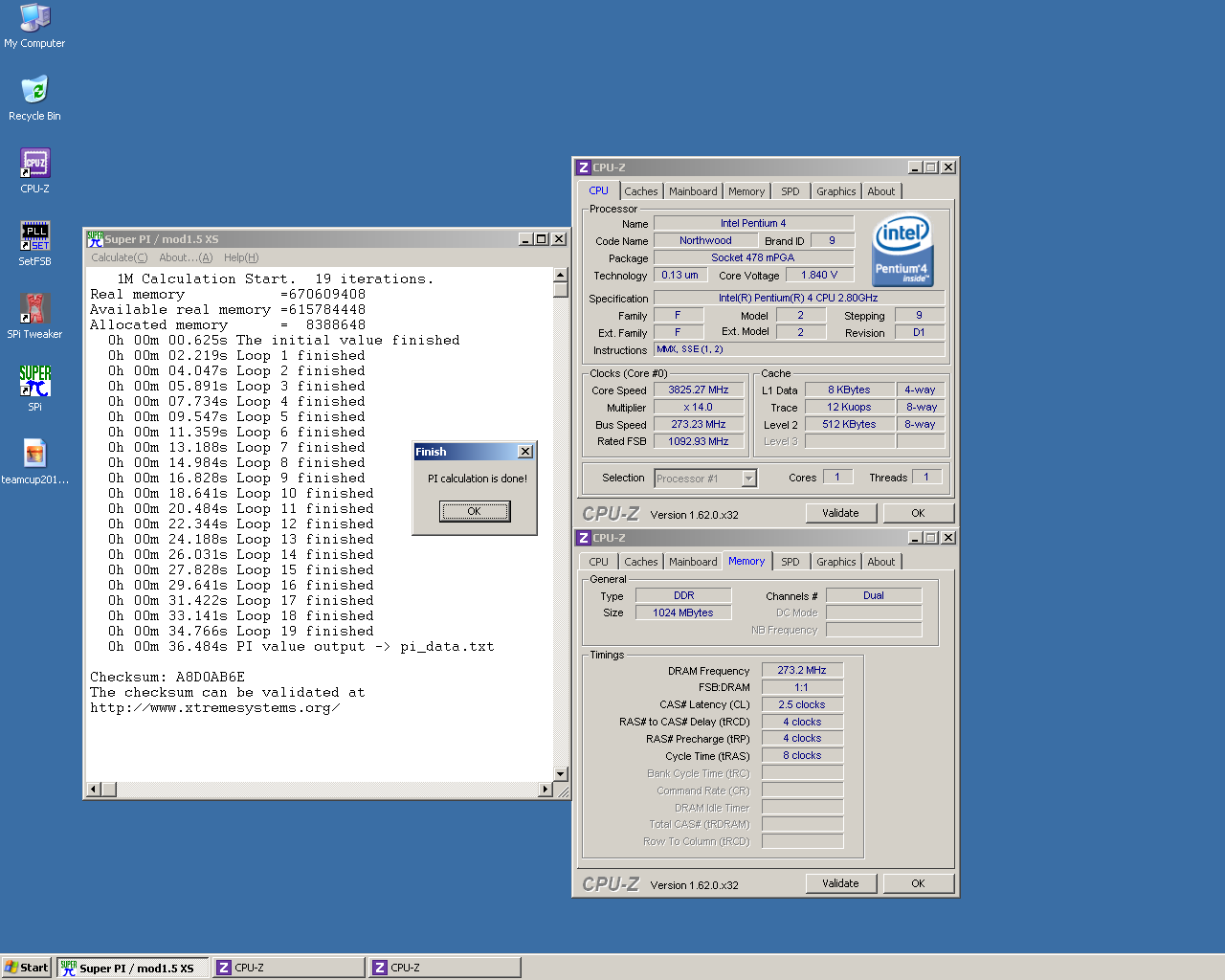Screen dimensions: 1225x980
Task: Click the DRAM Frequency 273.2 MHz field
Action: tap(802, 670)
